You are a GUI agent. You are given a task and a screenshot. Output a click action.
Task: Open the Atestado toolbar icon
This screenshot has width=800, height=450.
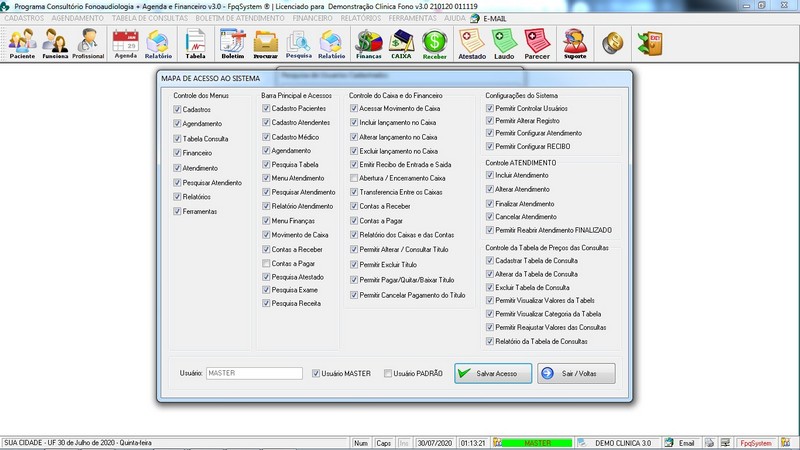pyautogui.click(x=472, y=44)
